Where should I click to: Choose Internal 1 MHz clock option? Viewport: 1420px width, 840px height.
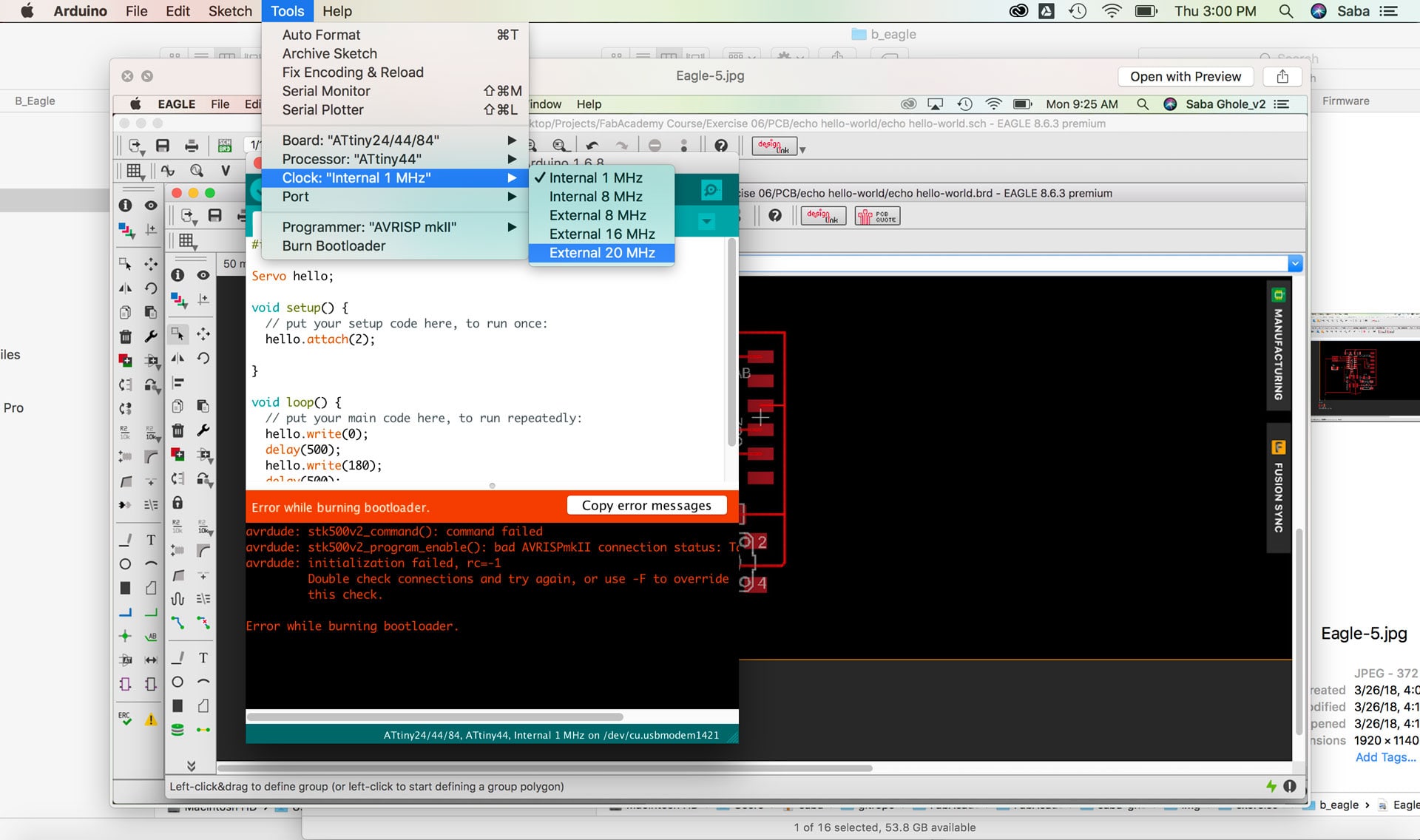point(601,177)
